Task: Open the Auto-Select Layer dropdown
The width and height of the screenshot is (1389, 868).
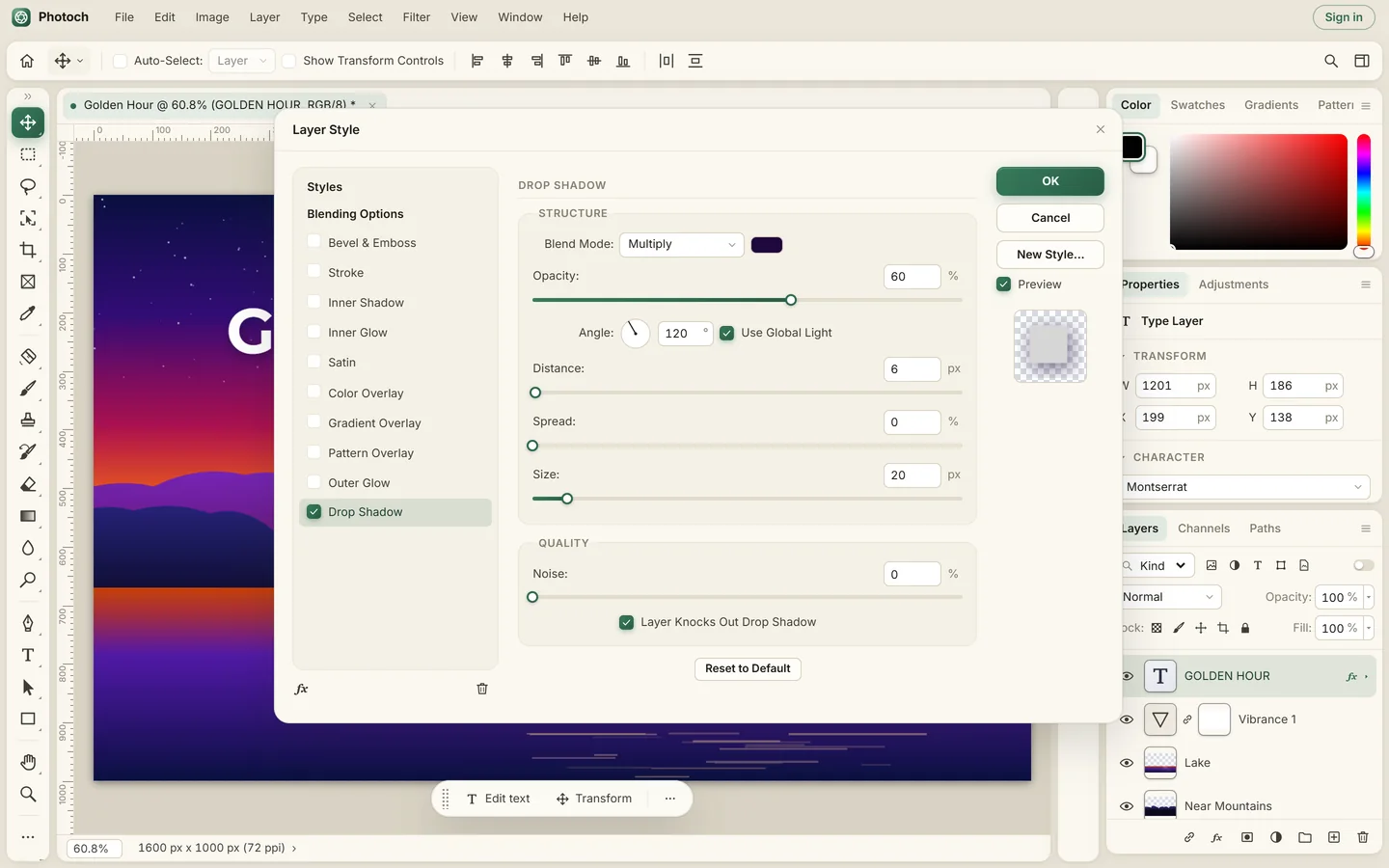Action: click(x=241, y=61)
